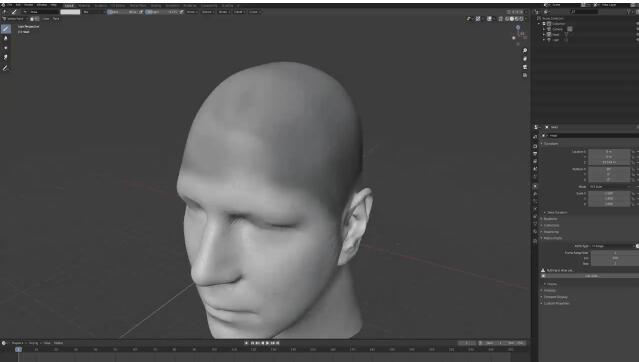Toggle strength pressure sensitivity icon
The width and height of the screenshot is (639, 362).
182,12
